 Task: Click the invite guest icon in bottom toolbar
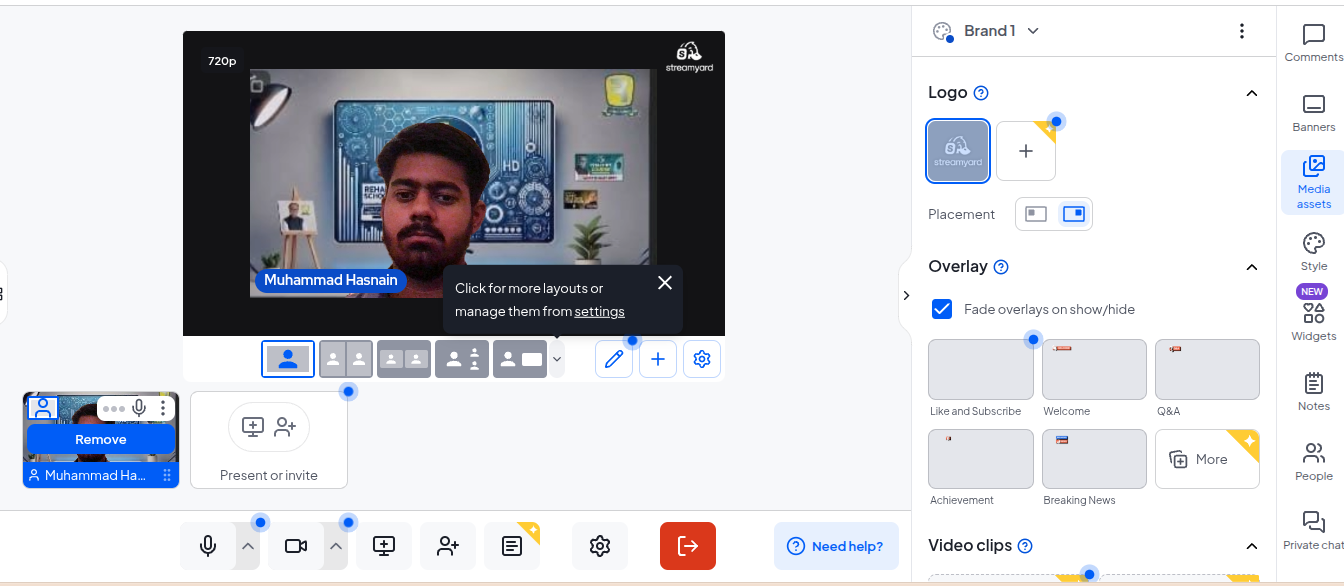coord(448,546)
